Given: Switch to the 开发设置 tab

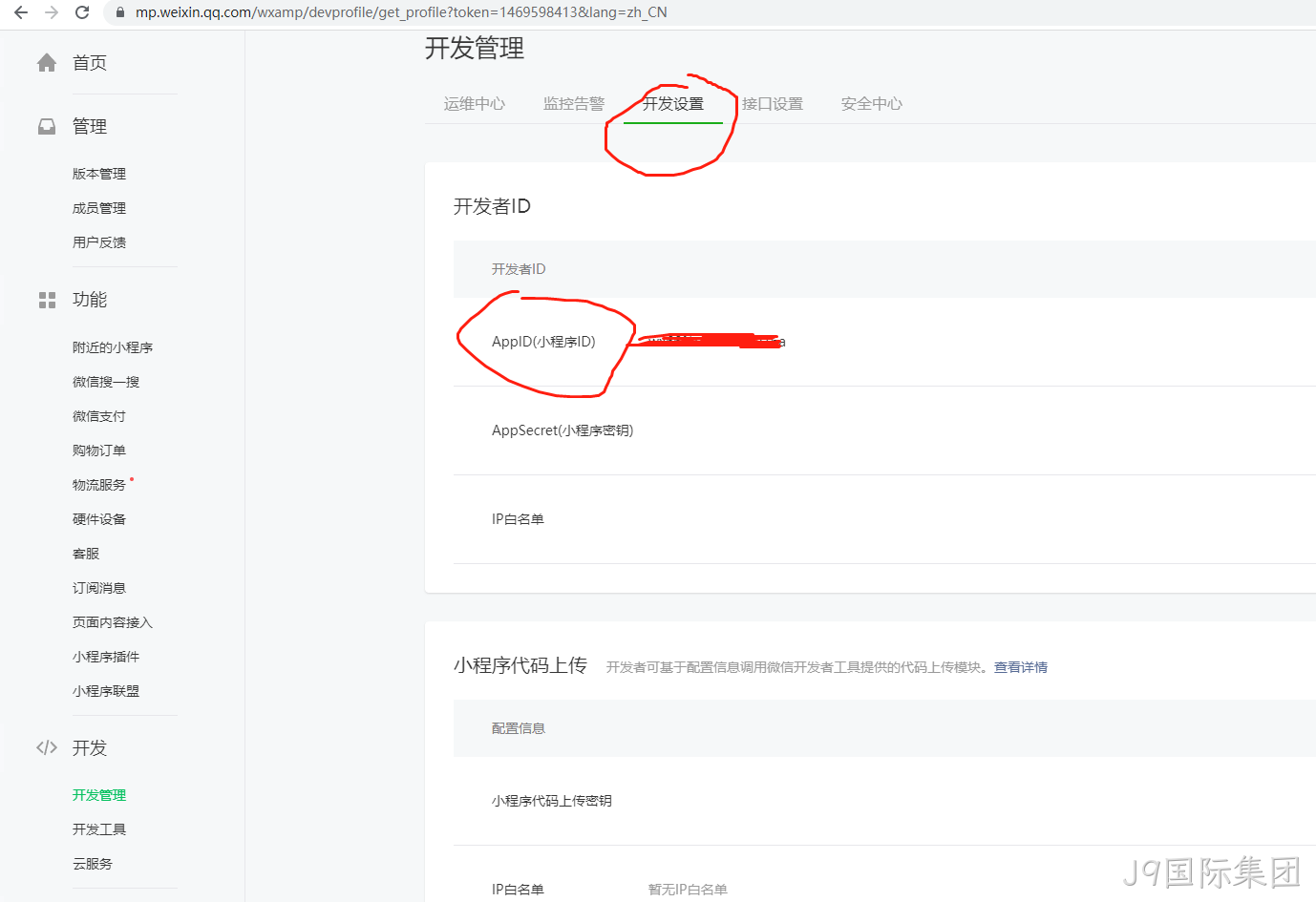Looking at the screenshot, I should tap(673, 104).
